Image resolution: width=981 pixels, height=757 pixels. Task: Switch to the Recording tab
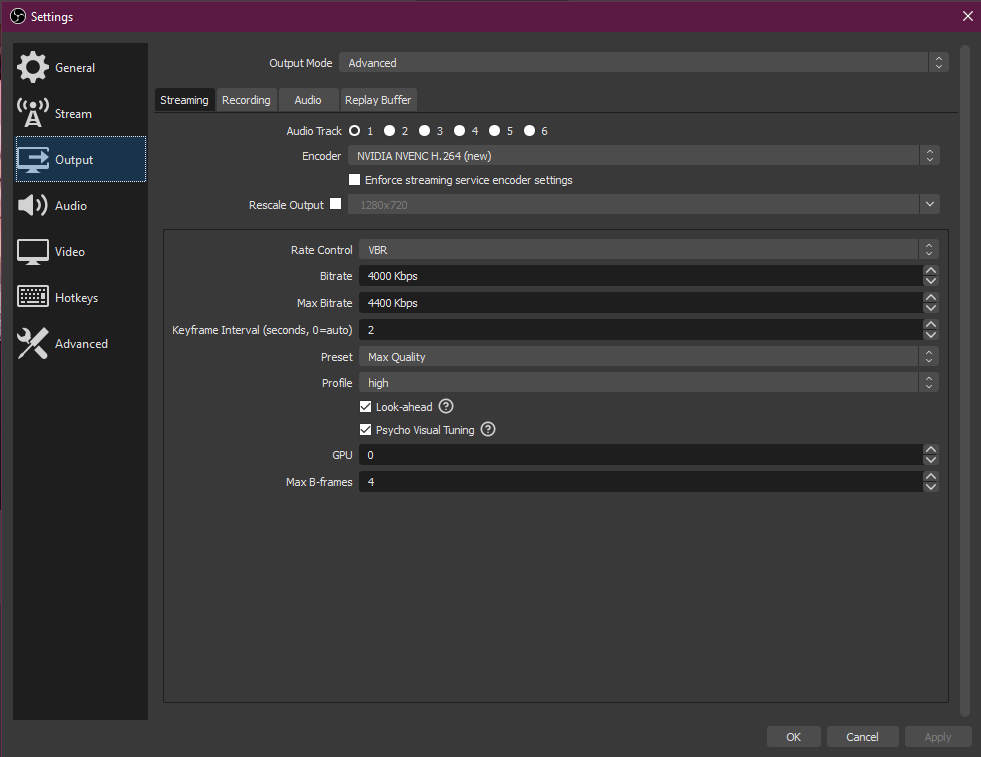pos(246,99)
